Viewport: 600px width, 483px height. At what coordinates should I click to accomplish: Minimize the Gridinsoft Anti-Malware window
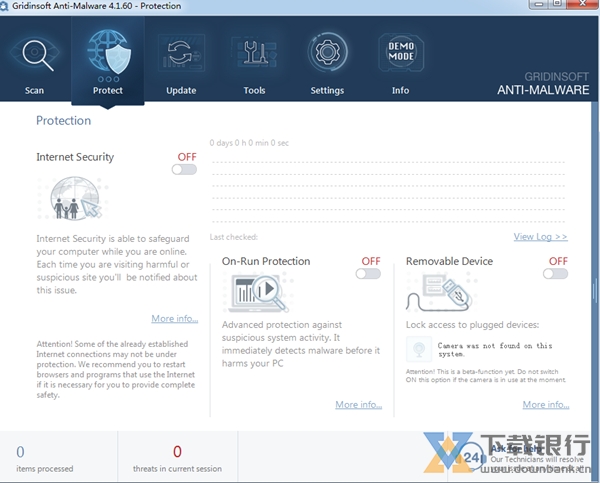click(539, 4)
